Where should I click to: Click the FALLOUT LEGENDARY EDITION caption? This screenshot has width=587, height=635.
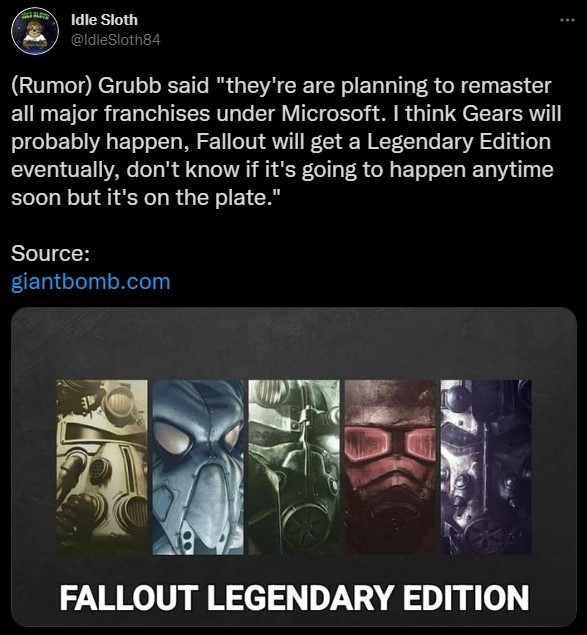[x=294, y=597]
